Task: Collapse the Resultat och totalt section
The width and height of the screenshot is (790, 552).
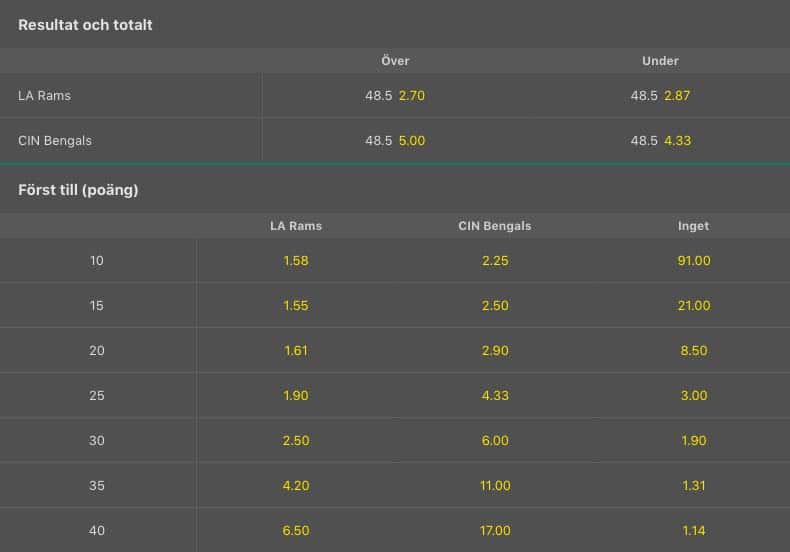Action: [x=395, y=24]
